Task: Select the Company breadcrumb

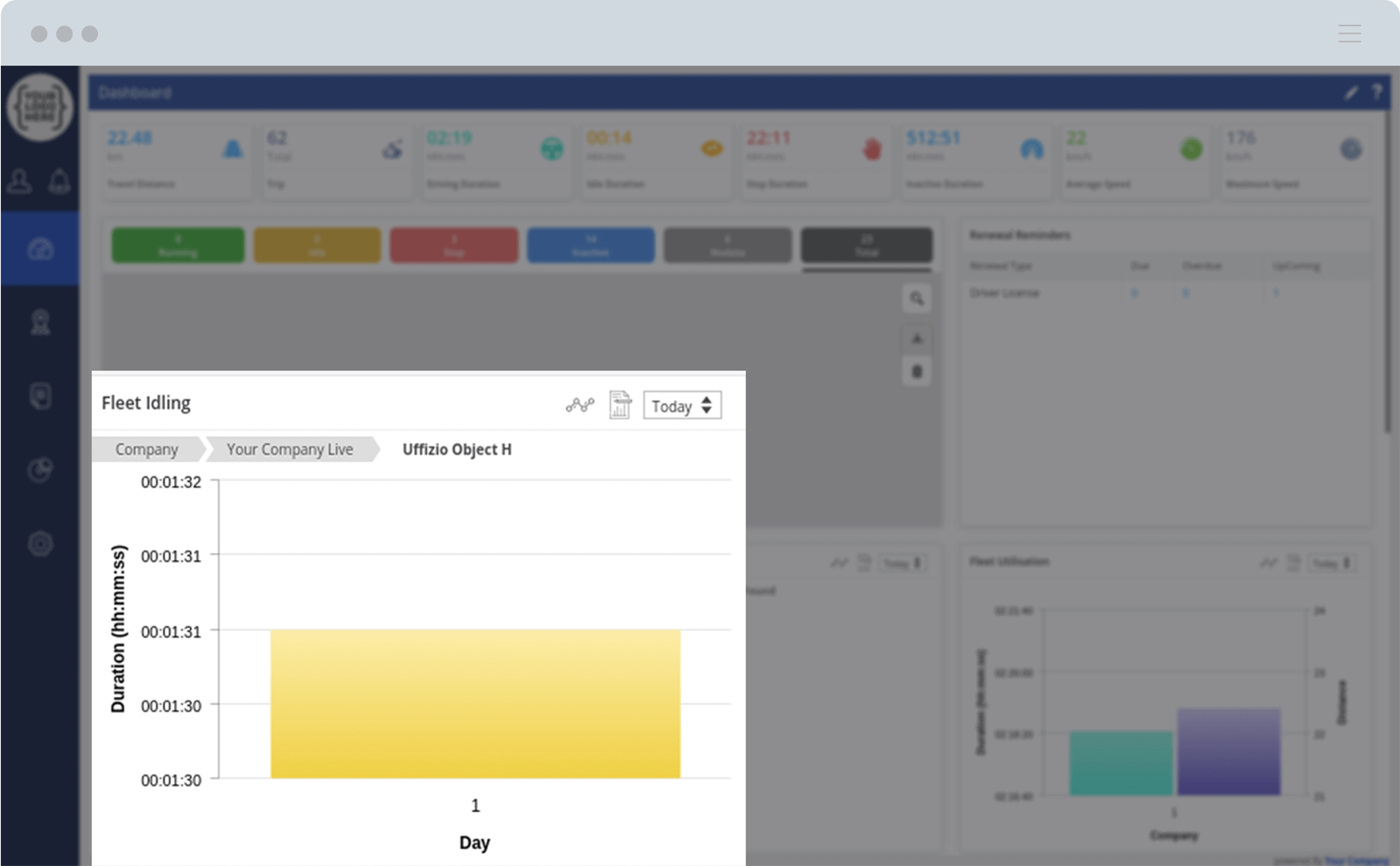Action: pos(146,450)
